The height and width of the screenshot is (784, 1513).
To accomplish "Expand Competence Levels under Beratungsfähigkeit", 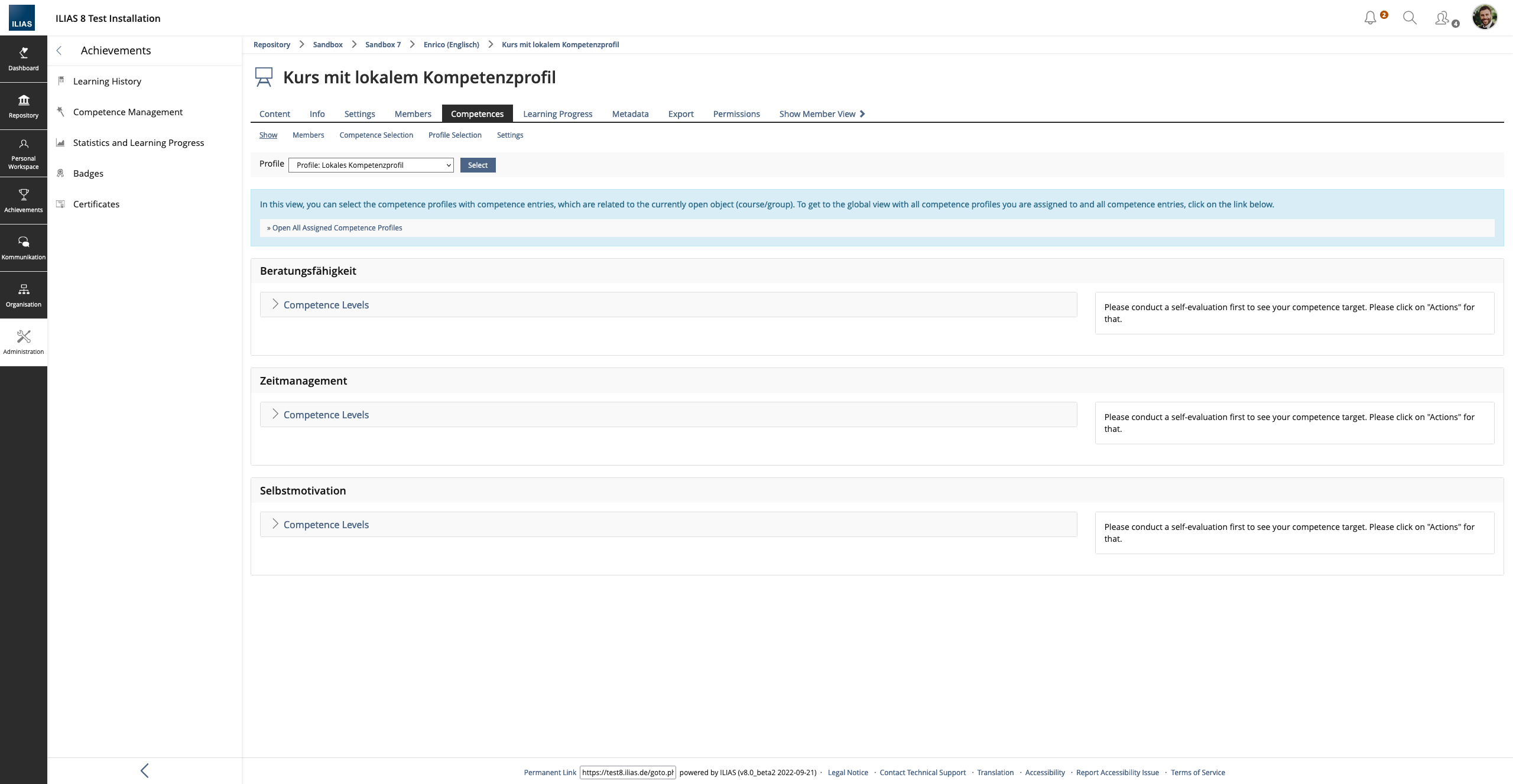I will (x=326, y=305).
